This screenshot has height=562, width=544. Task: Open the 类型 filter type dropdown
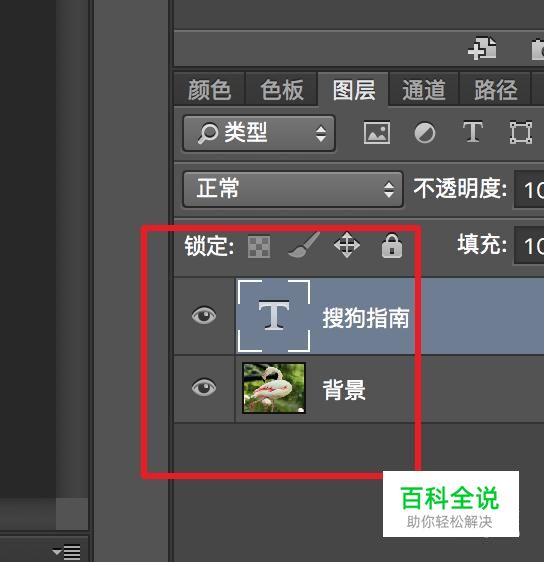click(259, 133)
